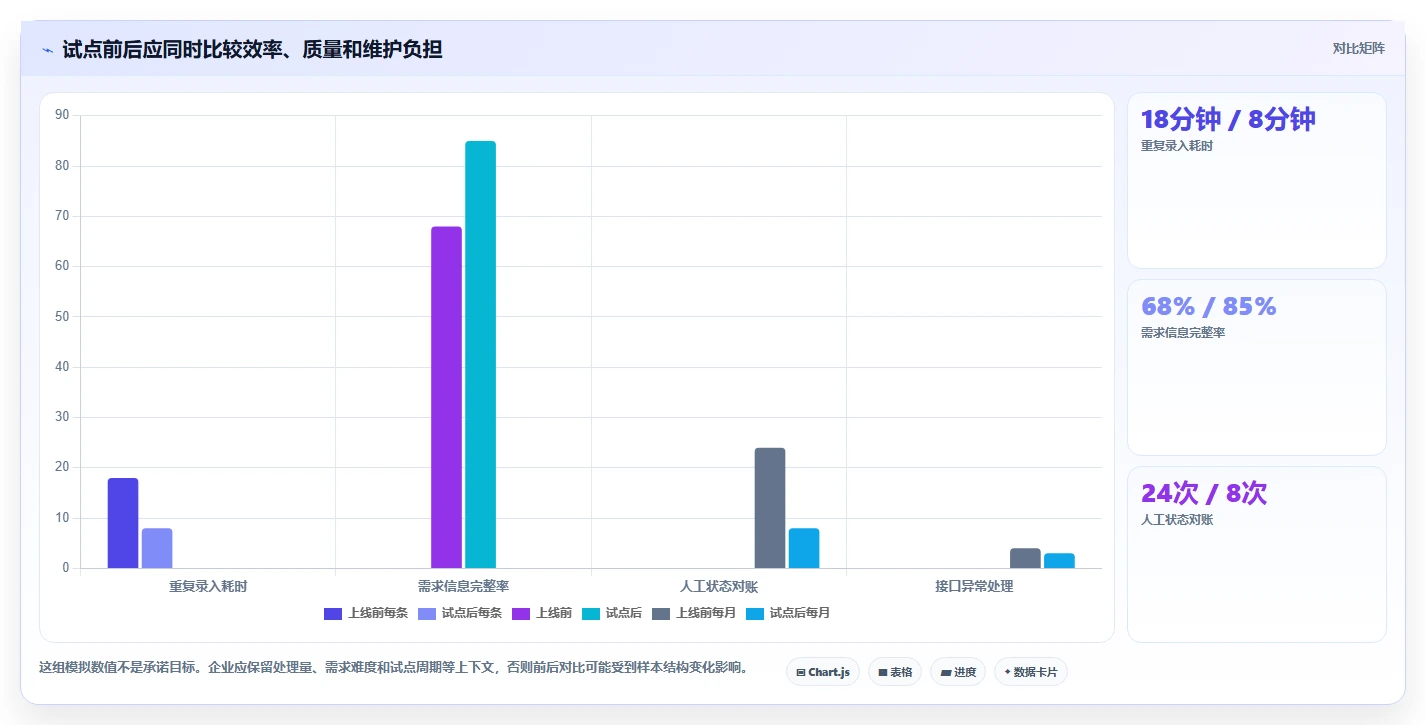
Task: Click the light-blue 8 bar for 重复录入耗时
Action: 157,548
